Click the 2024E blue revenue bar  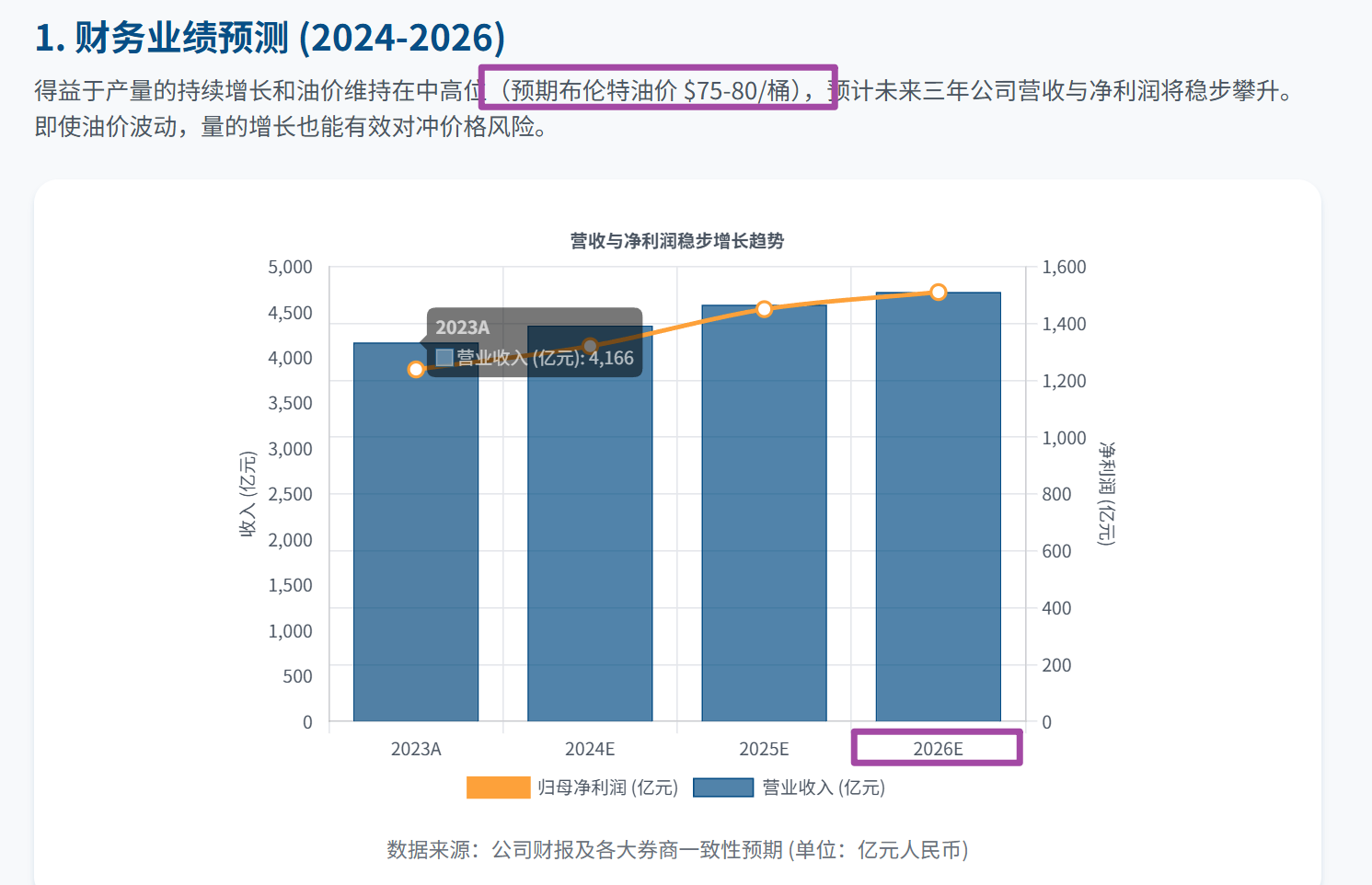(x=590, y=552)
